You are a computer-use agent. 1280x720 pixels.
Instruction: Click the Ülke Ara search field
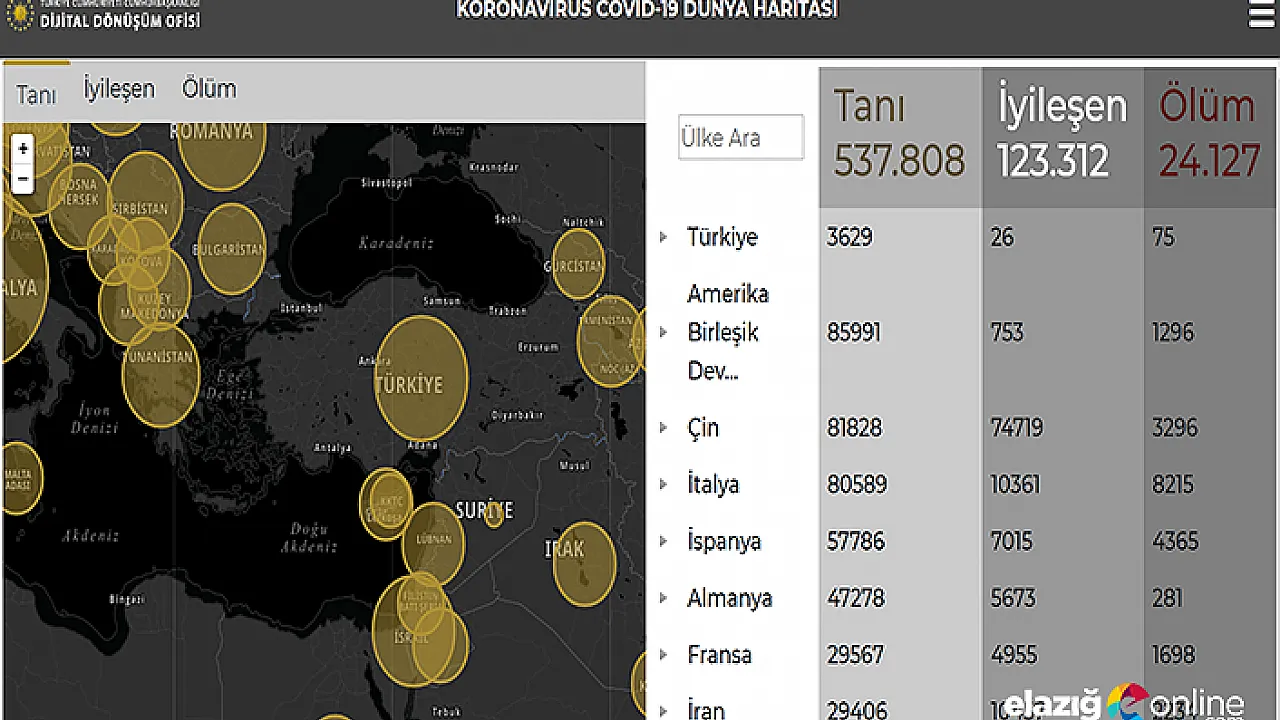[x=740, y=138]
